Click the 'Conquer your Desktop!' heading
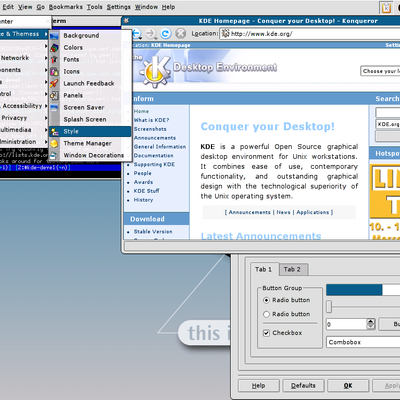The image size is (400, 400). click(267, 127)
